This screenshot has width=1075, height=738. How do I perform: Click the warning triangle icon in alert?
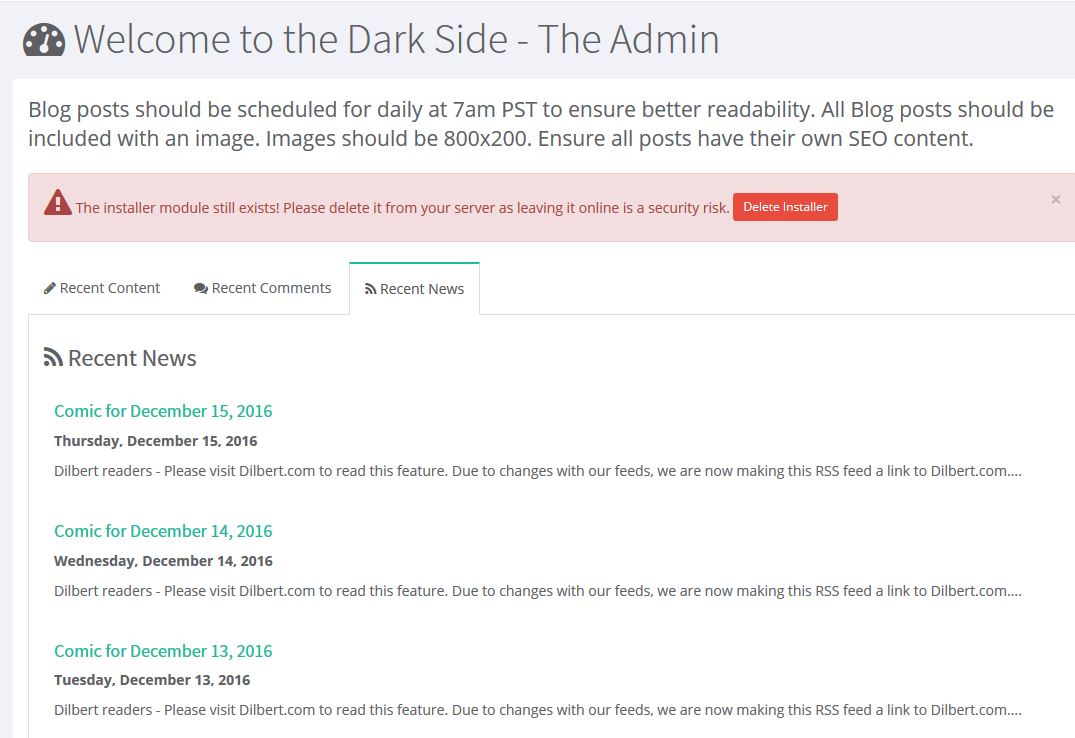pyautogui.click(x=58, y=204)
